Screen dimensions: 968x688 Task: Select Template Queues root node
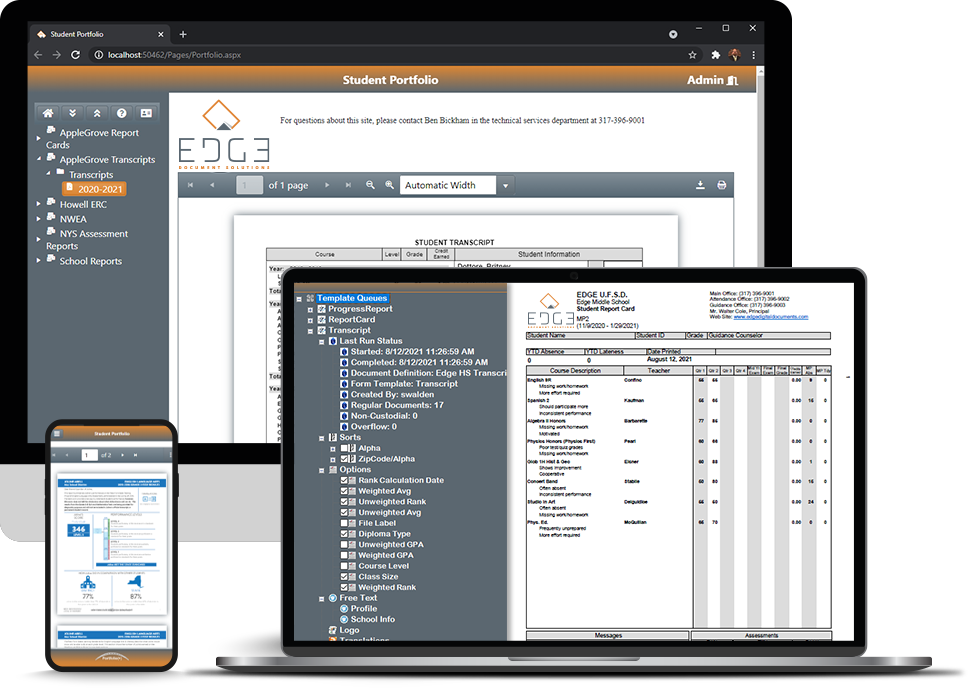pyautogui.click(x=352, y=298)
